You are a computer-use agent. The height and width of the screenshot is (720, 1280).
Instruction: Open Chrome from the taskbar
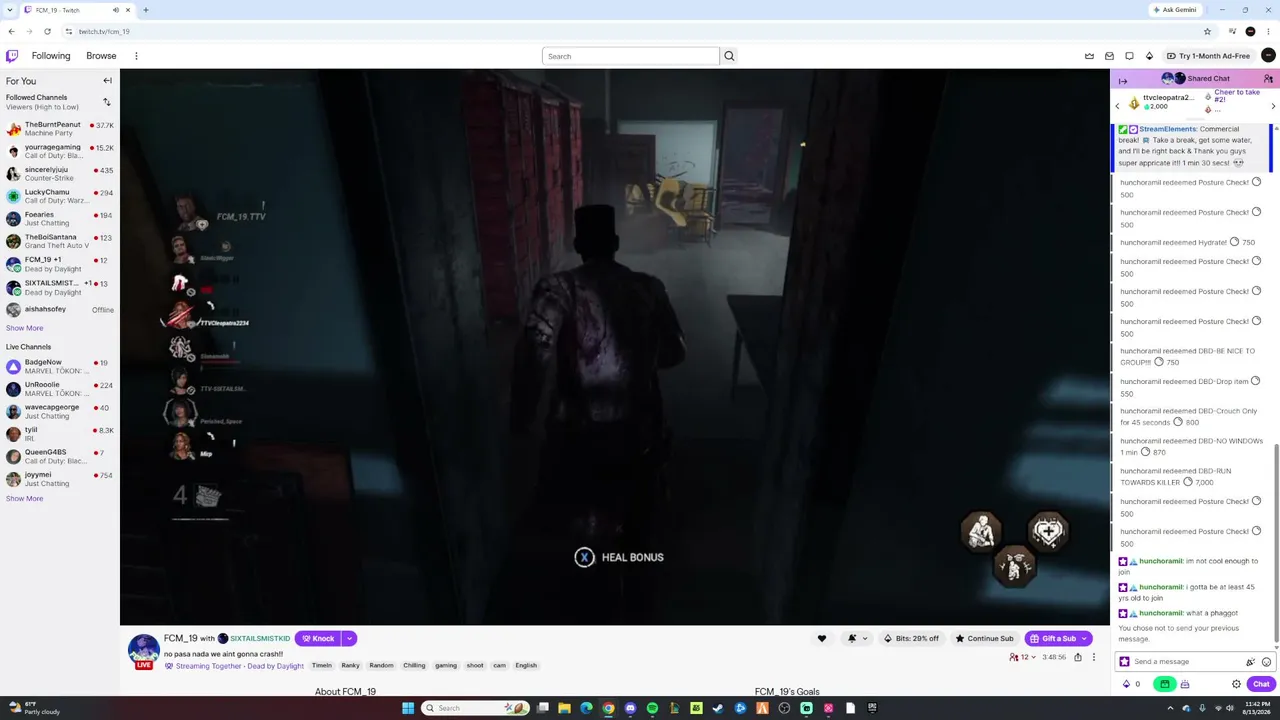608,708
